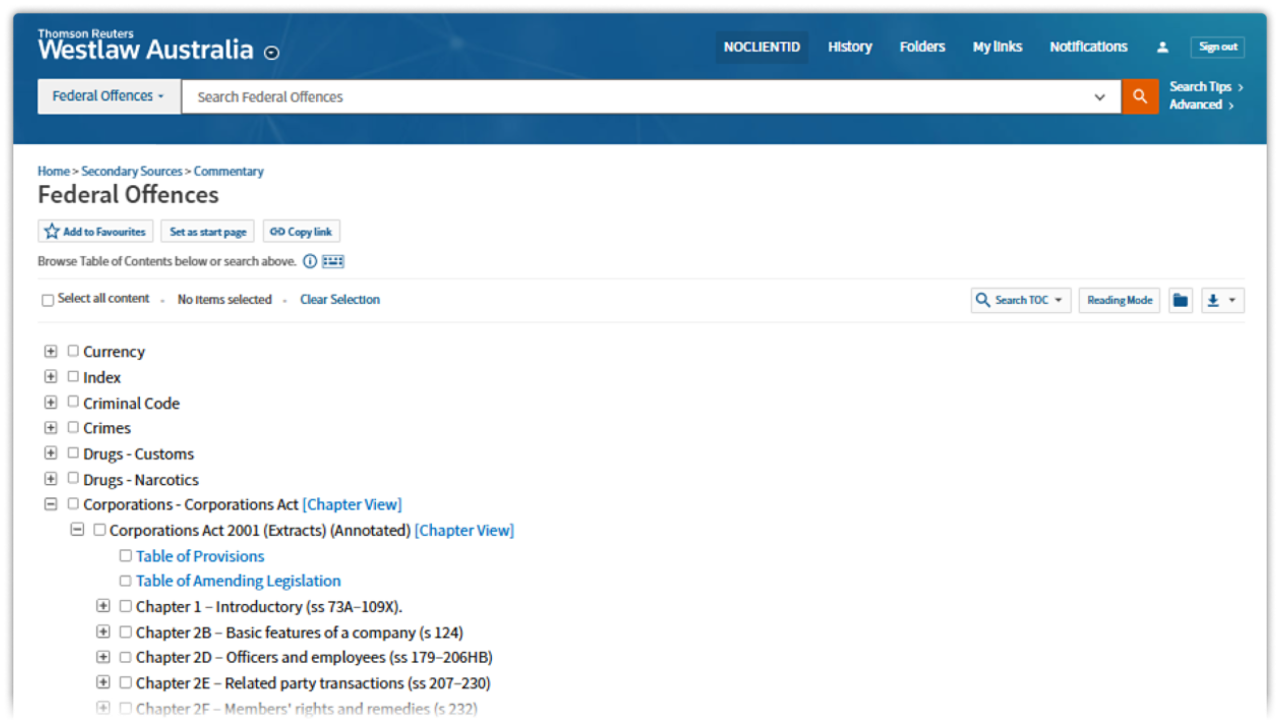
Task: Expand Chapter 2D Officers and employees
Action: point(103,657)
